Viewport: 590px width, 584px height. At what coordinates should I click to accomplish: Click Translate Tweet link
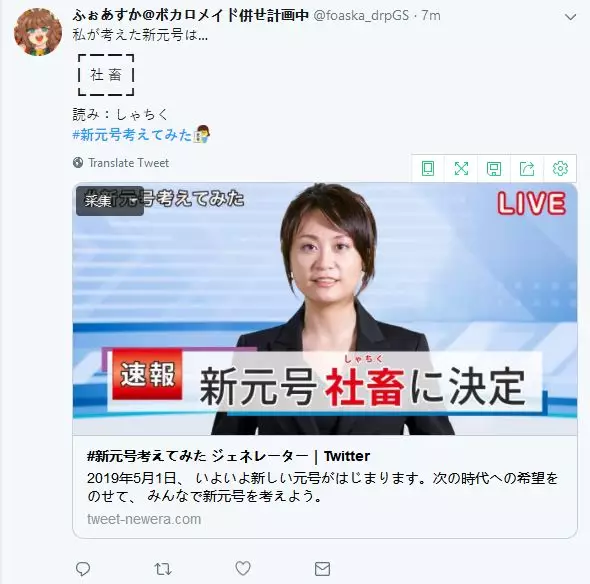[128, 163]
